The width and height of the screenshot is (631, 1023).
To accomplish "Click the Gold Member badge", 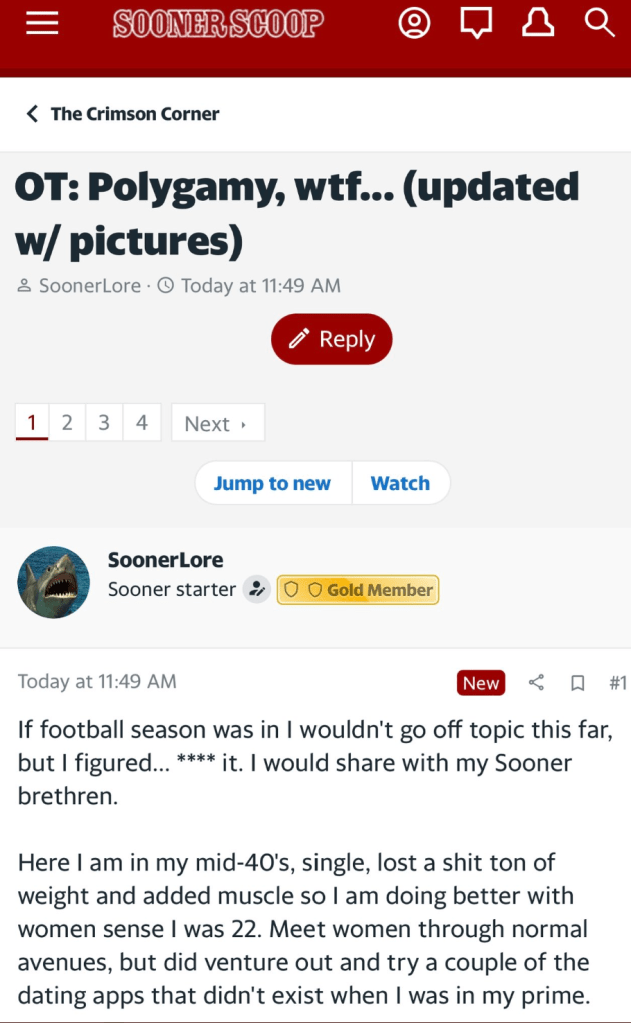I will point(358,590).
